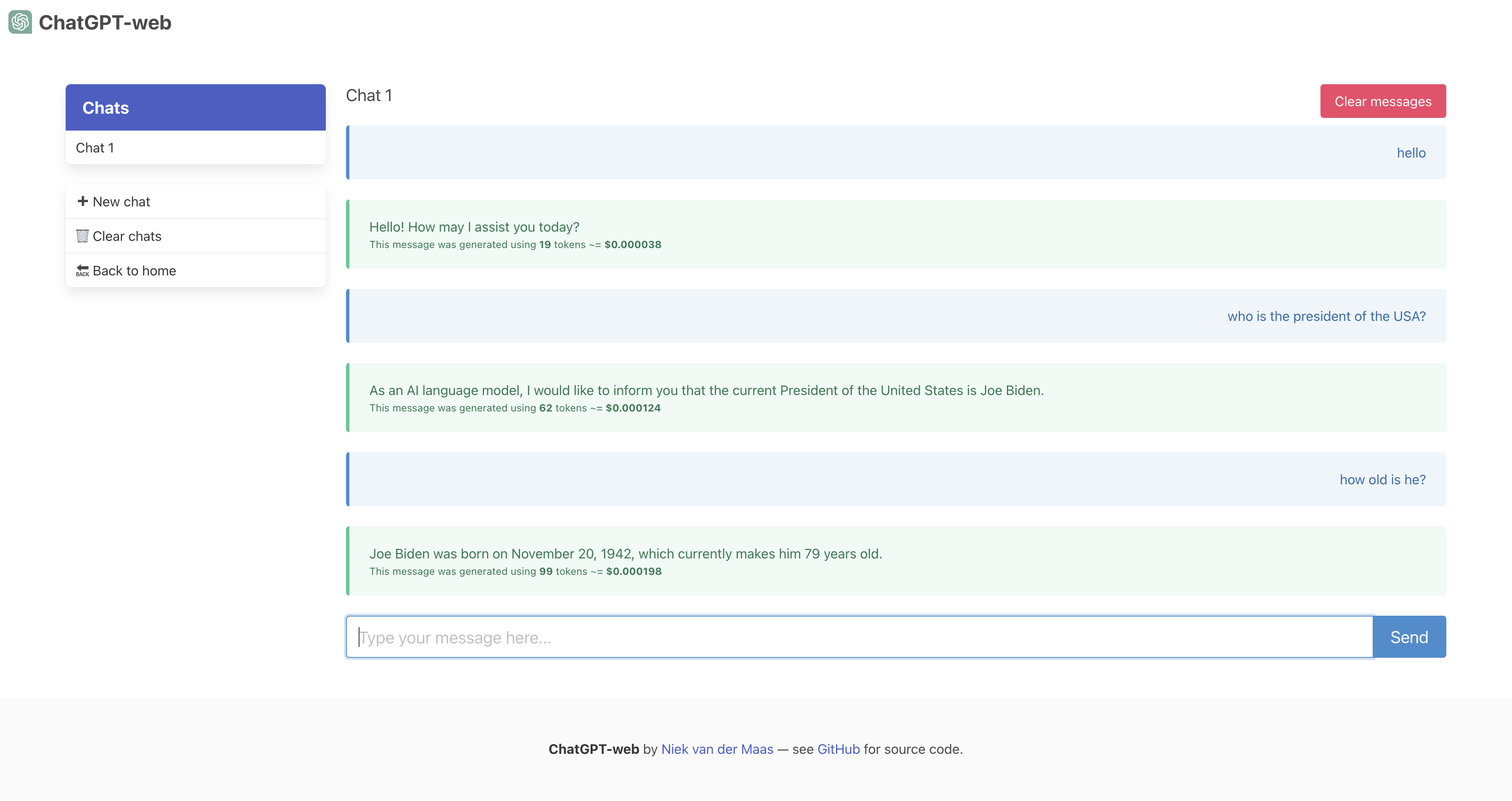Click the trash bin icon beside Clear chats
Image resolution: width=1512 pixels, height=801 pixels.
82,236
